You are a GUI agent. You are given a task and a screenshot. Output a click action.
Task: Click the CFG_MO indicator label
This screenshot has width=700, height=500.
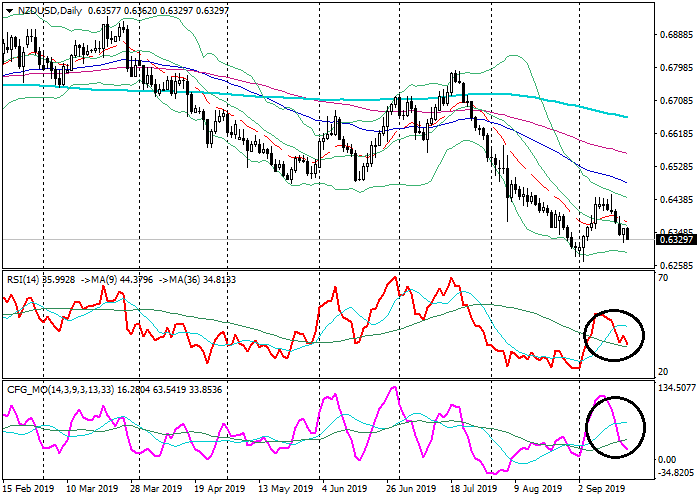28,387
